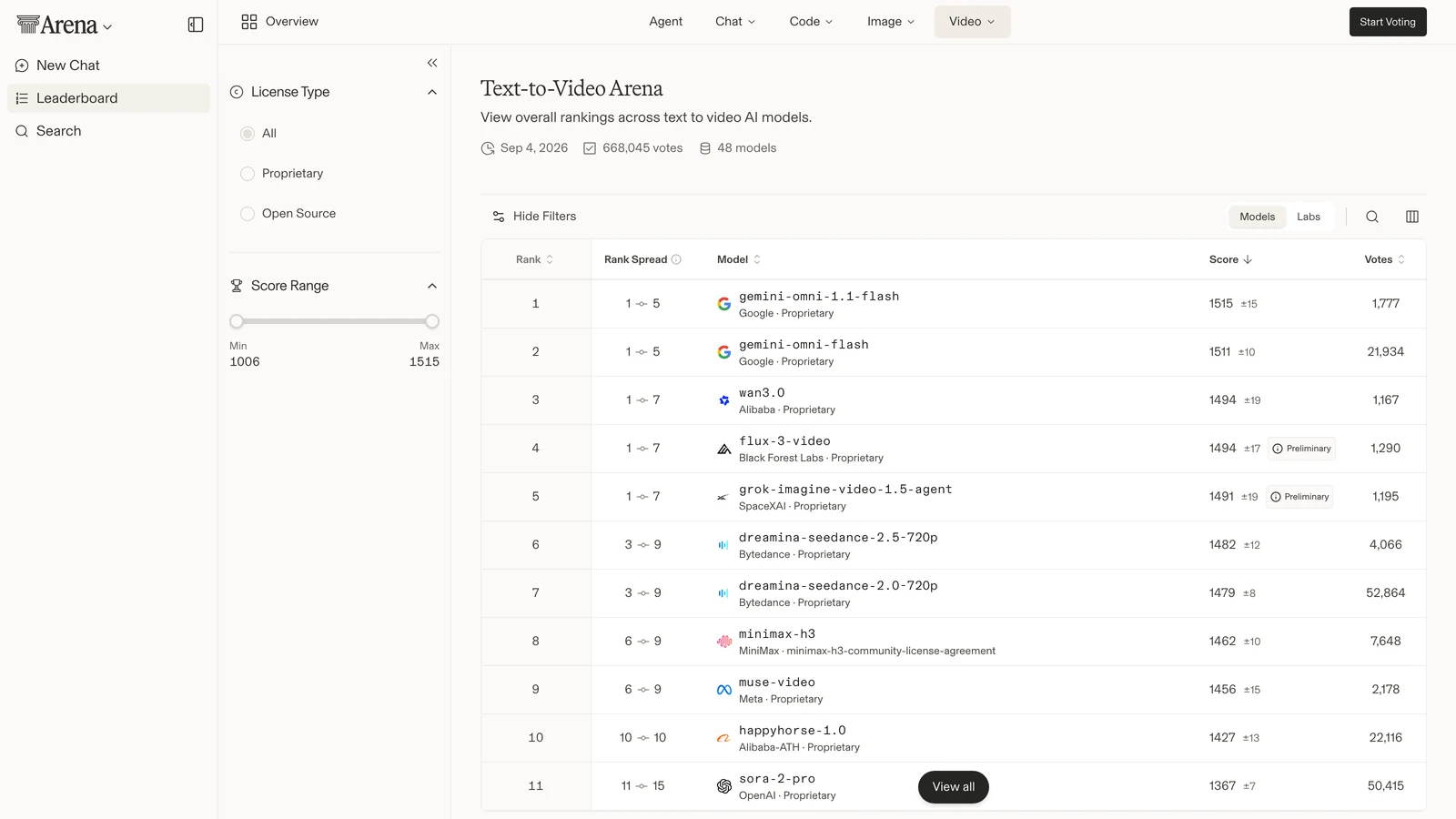
Task: Click the Sep 4, 2026 date
Action: pos(534,148)
